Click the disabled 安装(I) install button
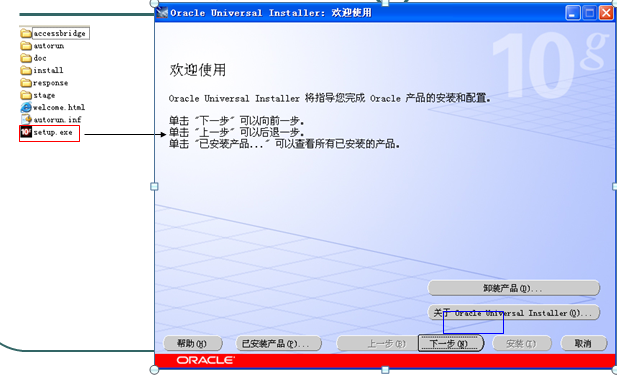The width and height of the screenshot is (617, 377). click(521, 344)
